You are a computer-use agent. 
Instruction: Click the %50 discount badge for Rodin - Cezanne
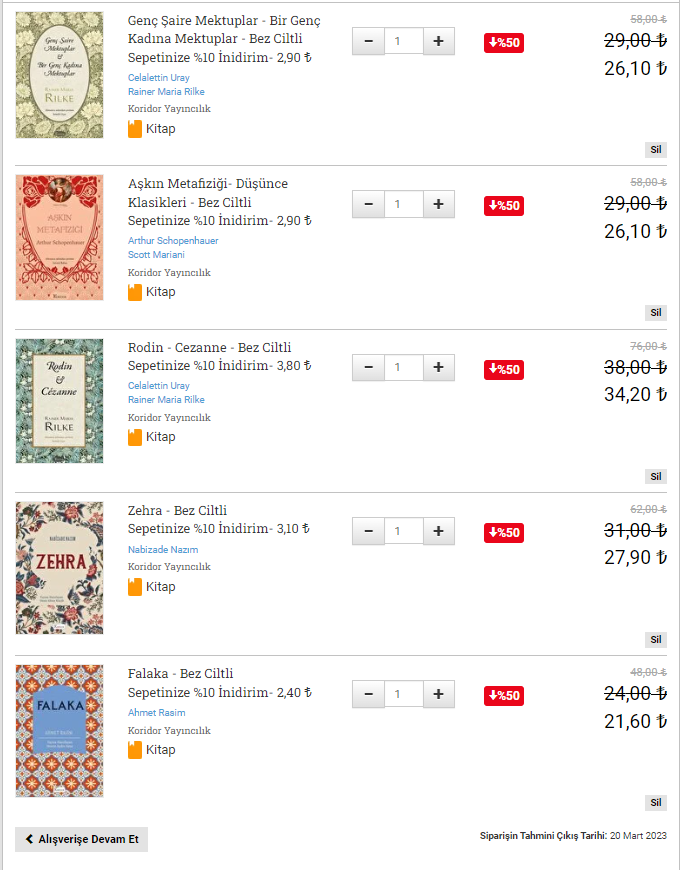[504, 369]
